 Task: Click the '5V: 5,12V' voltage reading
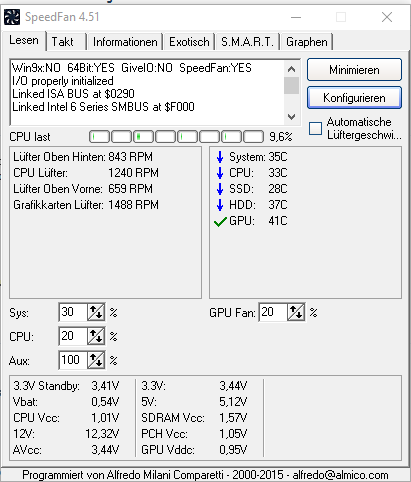click(x=194, y=402)
